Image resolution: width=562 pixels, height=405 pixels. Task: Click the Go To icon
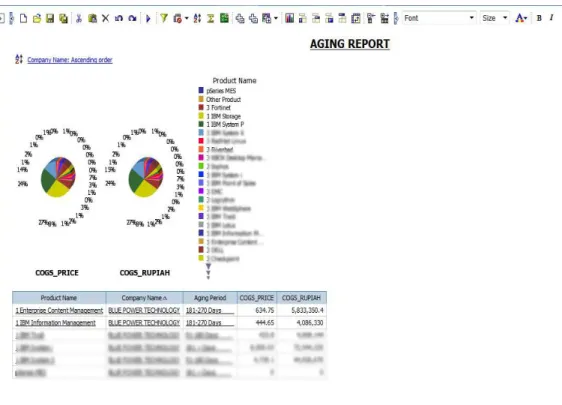(x=267, y=18)
